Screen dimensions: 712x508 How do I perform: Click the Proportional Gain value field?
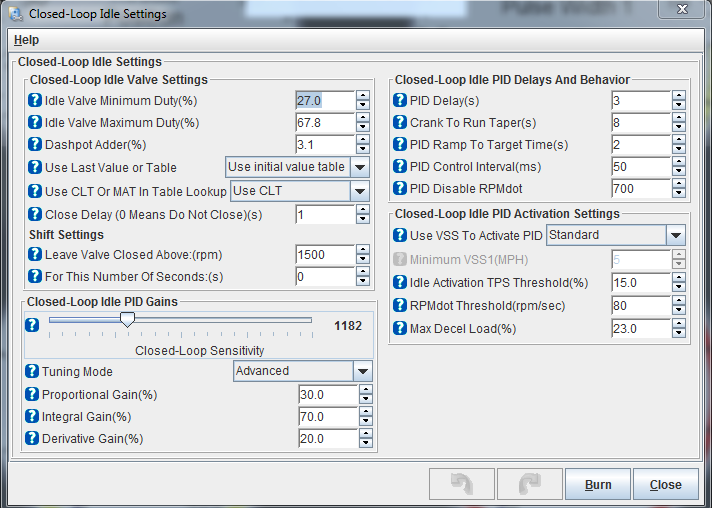pyautogui.click(x=328, y=394)
